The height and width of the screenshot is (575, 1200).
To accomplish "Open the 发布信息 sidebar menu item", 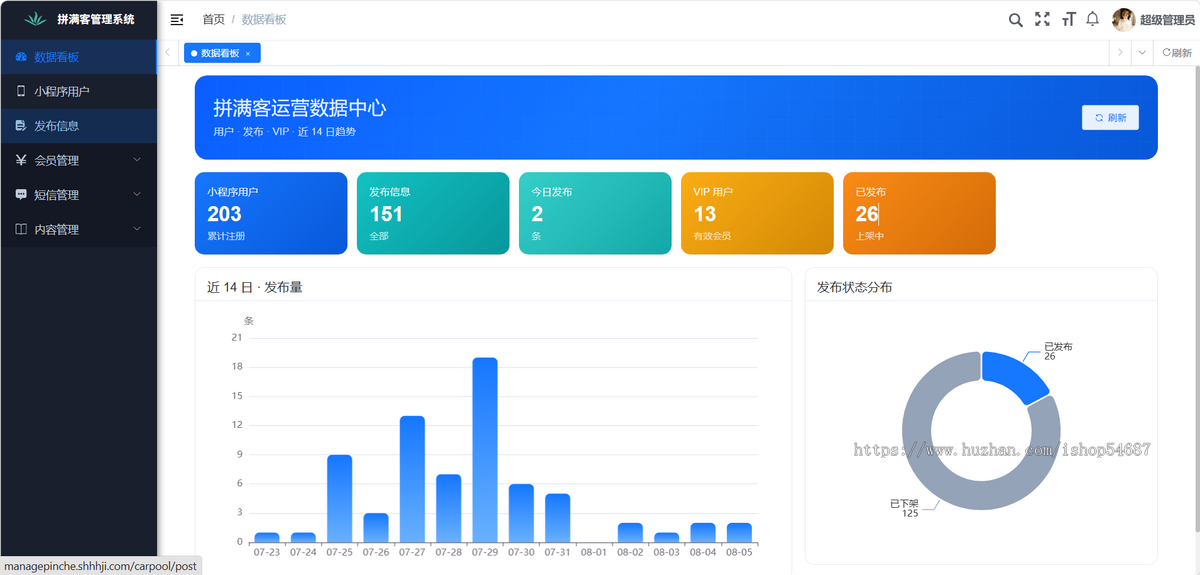I will [78, 126].
